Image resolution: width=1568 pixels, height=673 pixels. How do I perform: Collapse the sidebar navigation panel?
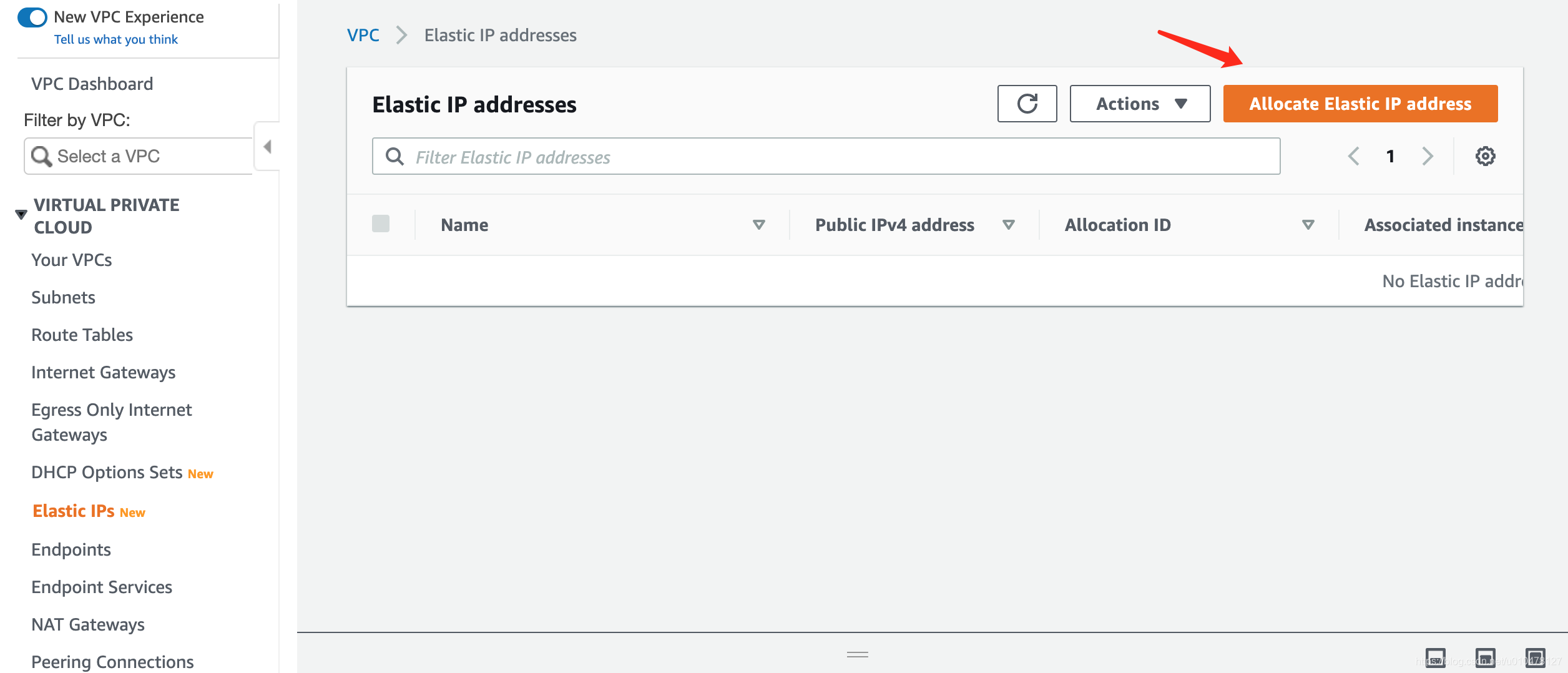(x=267, y=147)
